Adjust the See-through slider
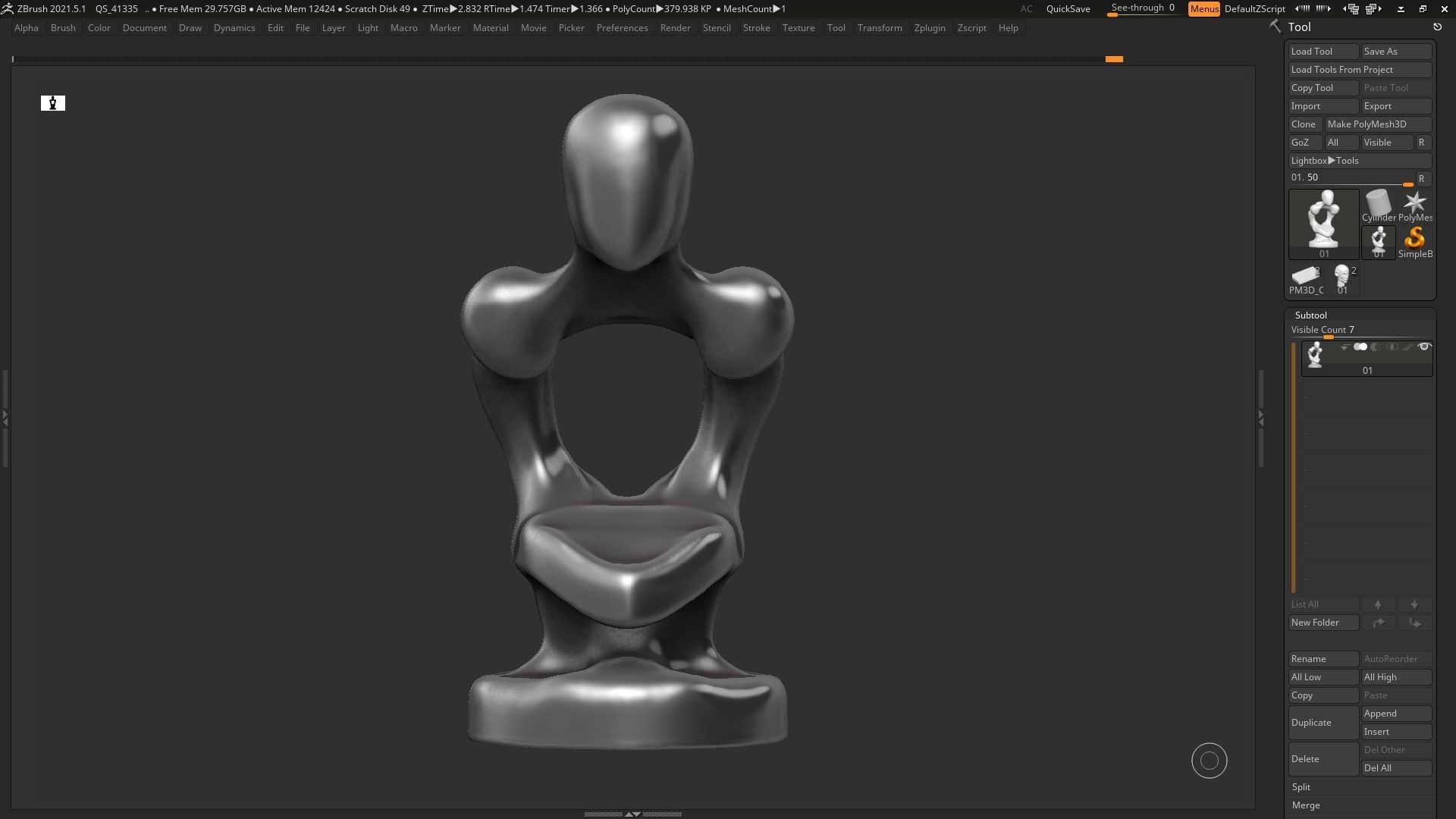This screenshot has height=819, width=1456. coord(1142,9)
